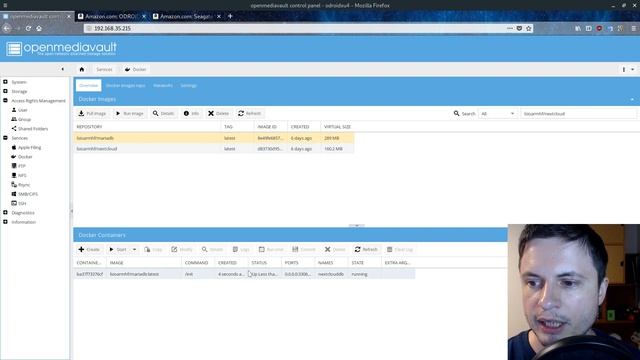Switch to the Networks tab
This screenshot has height=360, width=640.
click(x=162, y=85)
